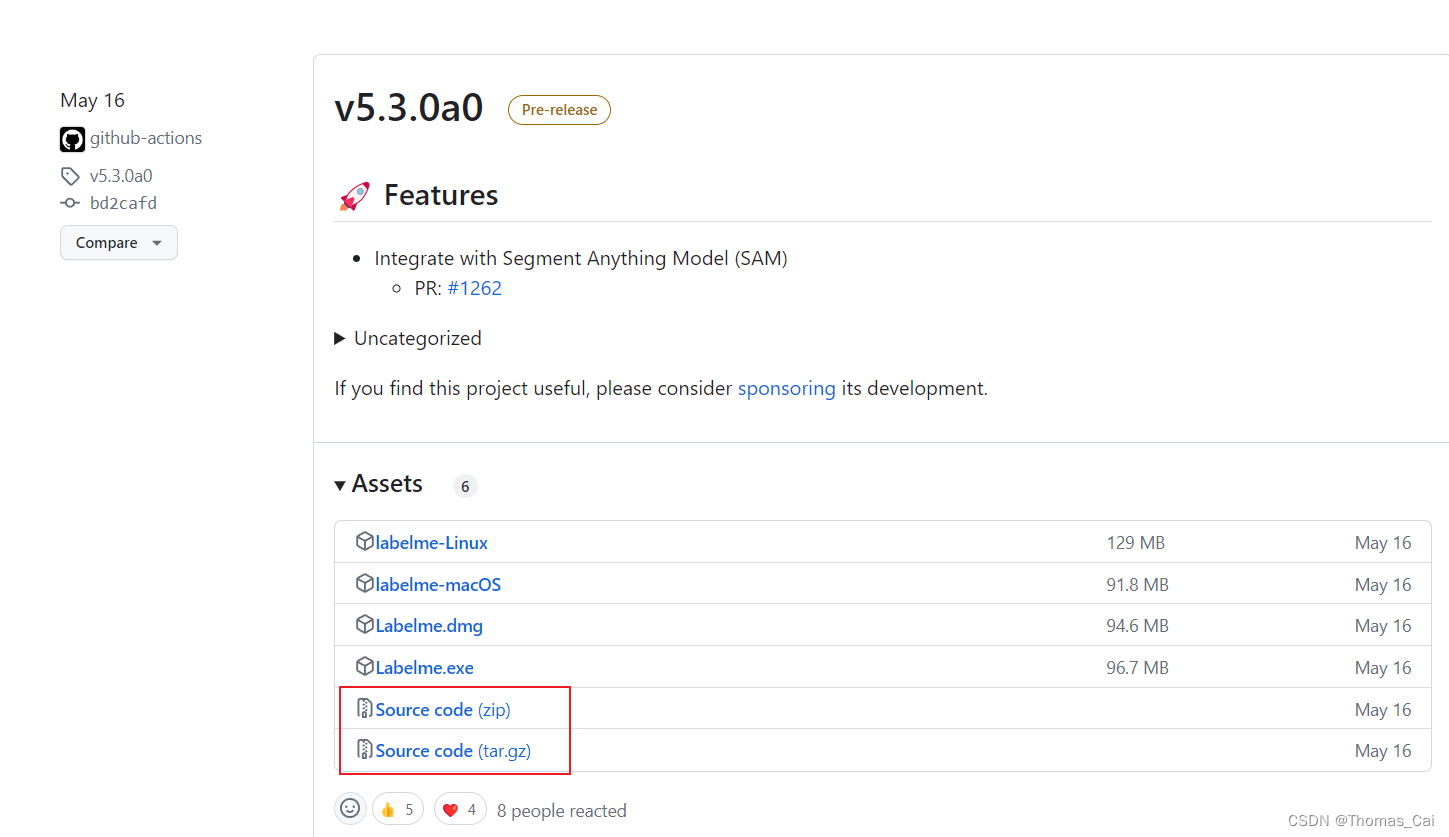
Task: Click the Pre-release badge
Action: click(x=559, y=110)
